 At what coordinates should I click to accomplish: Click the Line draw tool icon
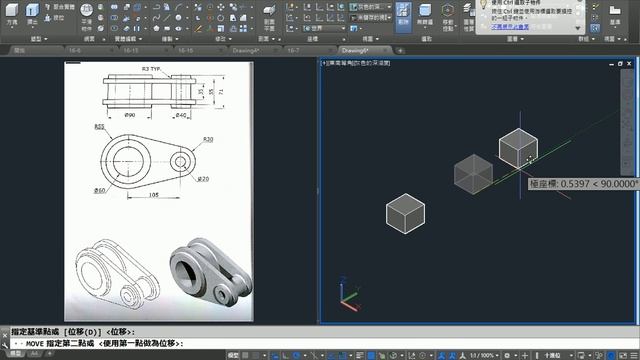[167, 18]
